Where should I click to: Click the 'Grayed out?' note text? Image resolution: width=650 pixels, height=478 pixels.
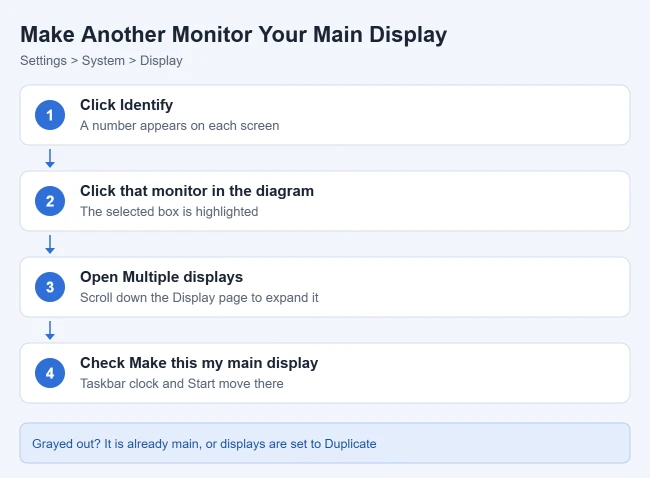point(204,444)
